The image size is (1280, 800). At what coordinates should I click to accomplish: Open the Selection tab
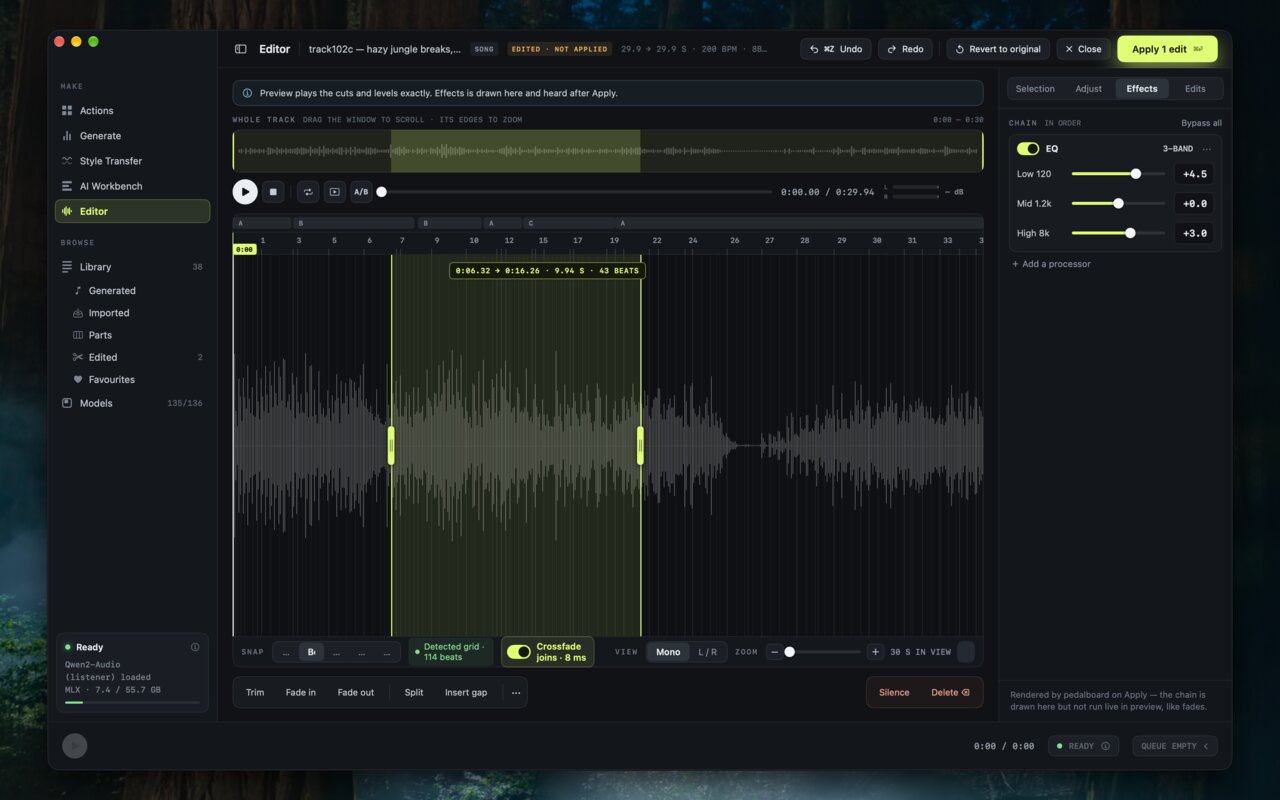(1035, 89)
